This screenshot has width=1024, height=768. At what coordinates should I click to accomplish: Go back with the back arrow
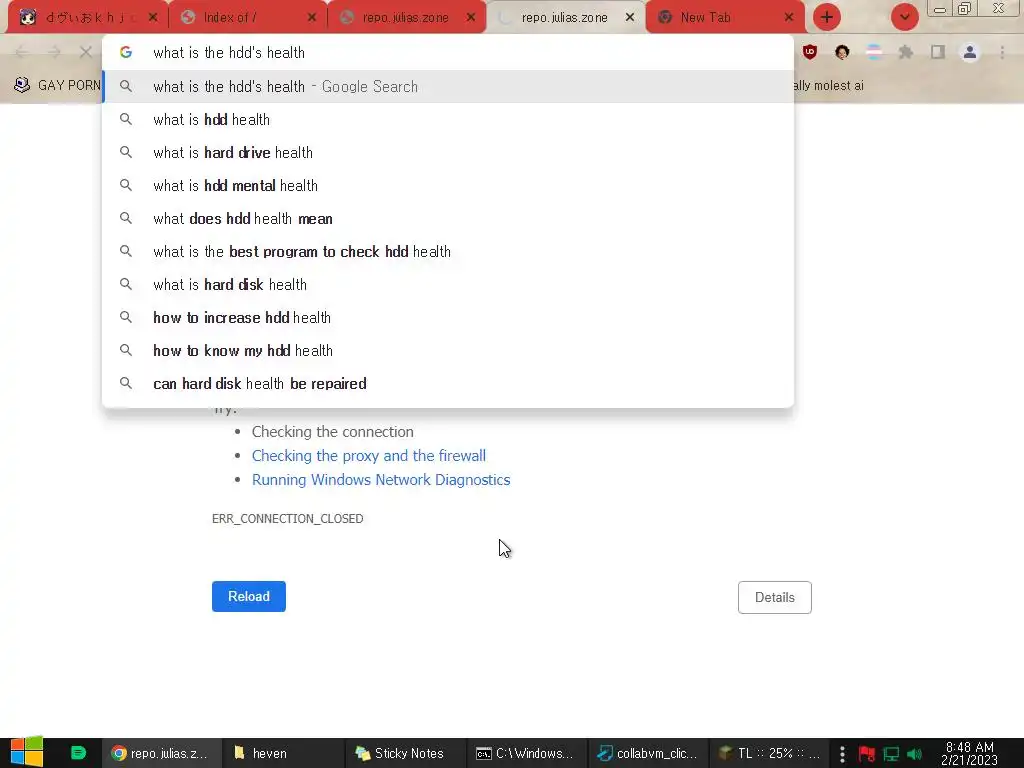pos(21,52)
